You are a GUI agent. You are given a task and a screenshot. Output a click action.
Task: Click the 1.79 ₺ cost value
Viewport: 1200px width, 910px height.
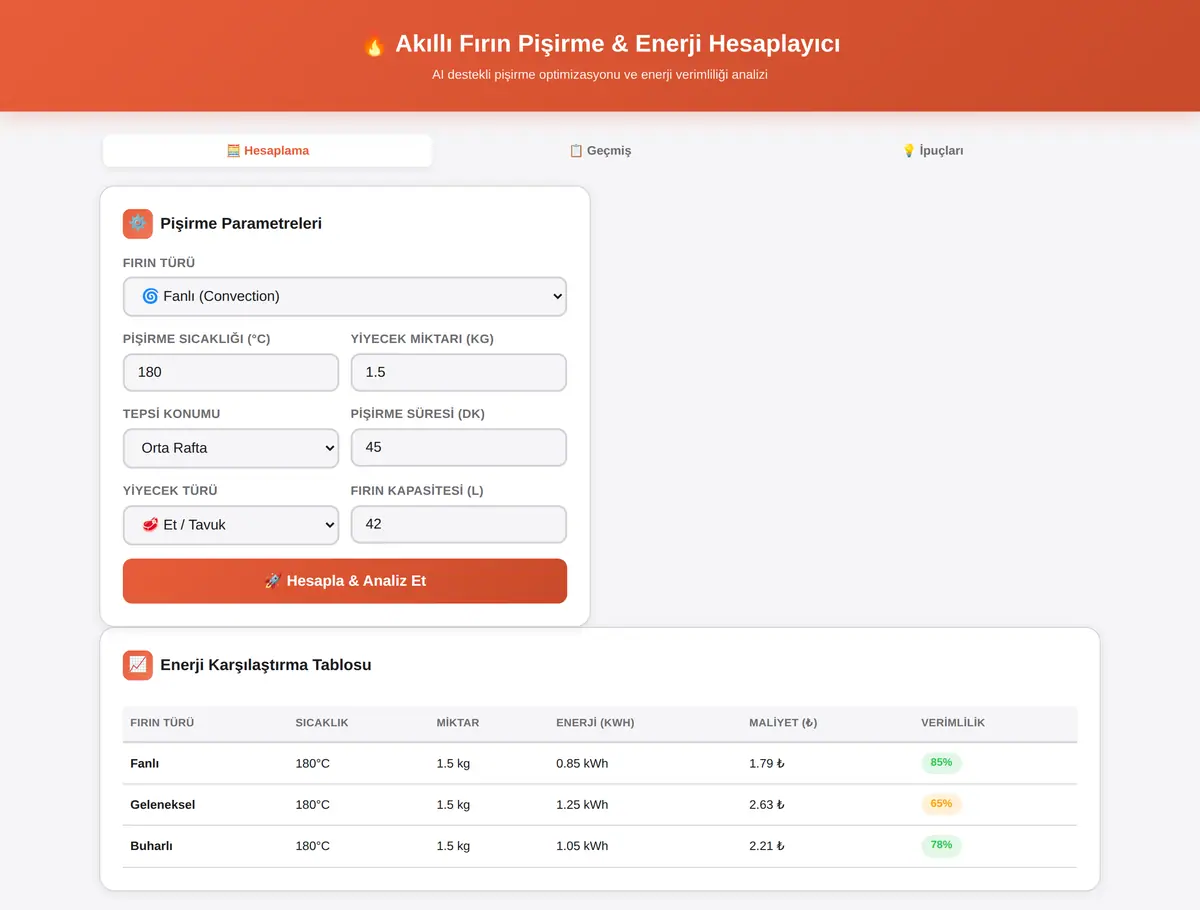point(767,763)
